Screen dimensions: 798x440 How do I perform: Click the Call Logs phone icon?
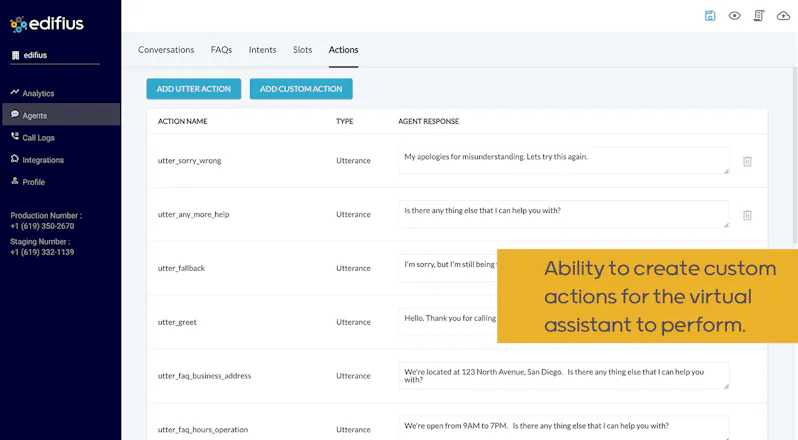pyautogui.click(x=15, y=136)
